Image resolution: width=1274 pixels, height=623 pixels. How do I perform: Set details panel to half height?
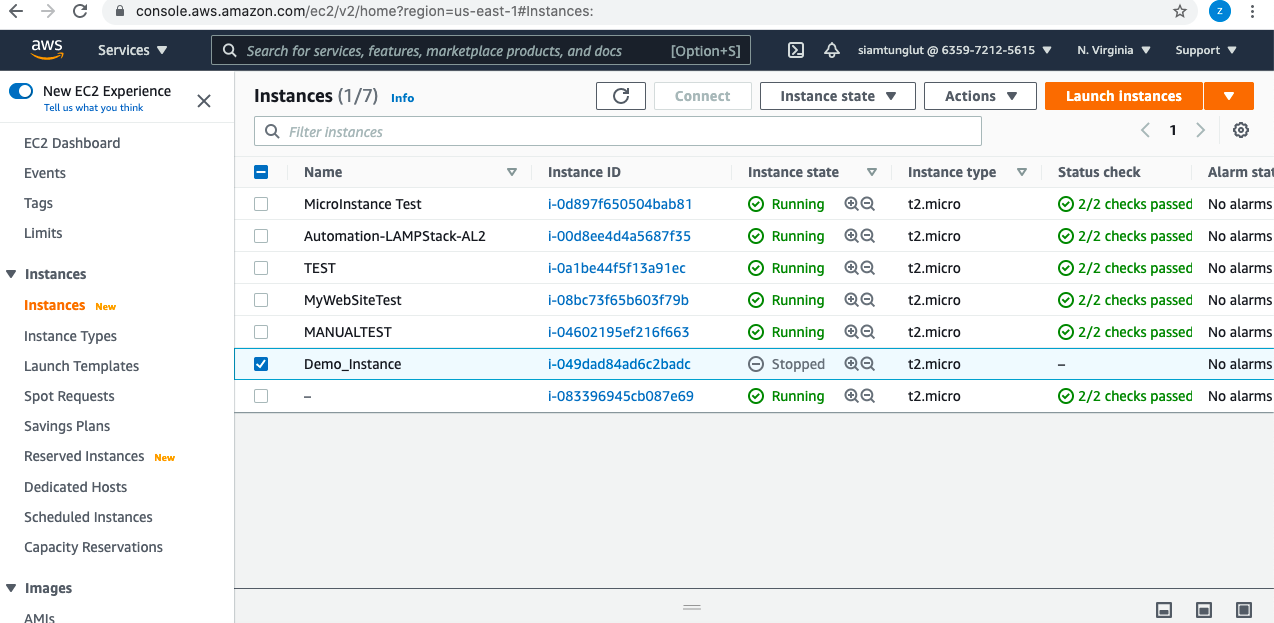(x=1204, y=610)
